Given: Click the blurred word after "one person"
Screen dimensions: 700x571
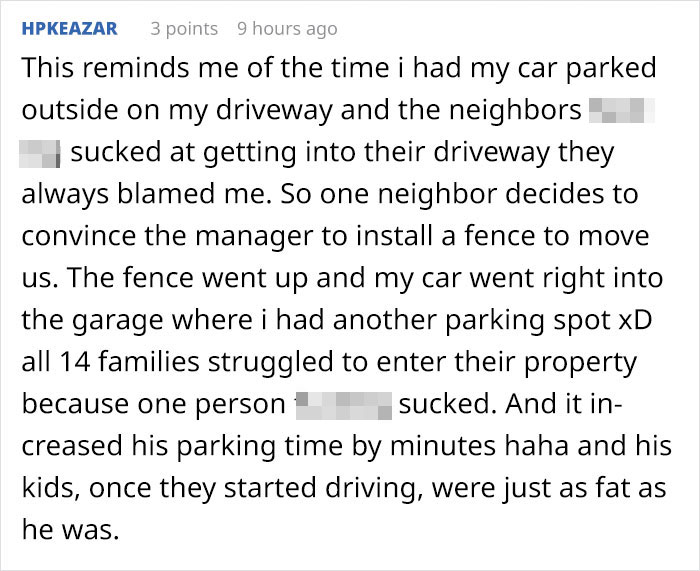Looking at the screenshot, I should coord(343,405).
